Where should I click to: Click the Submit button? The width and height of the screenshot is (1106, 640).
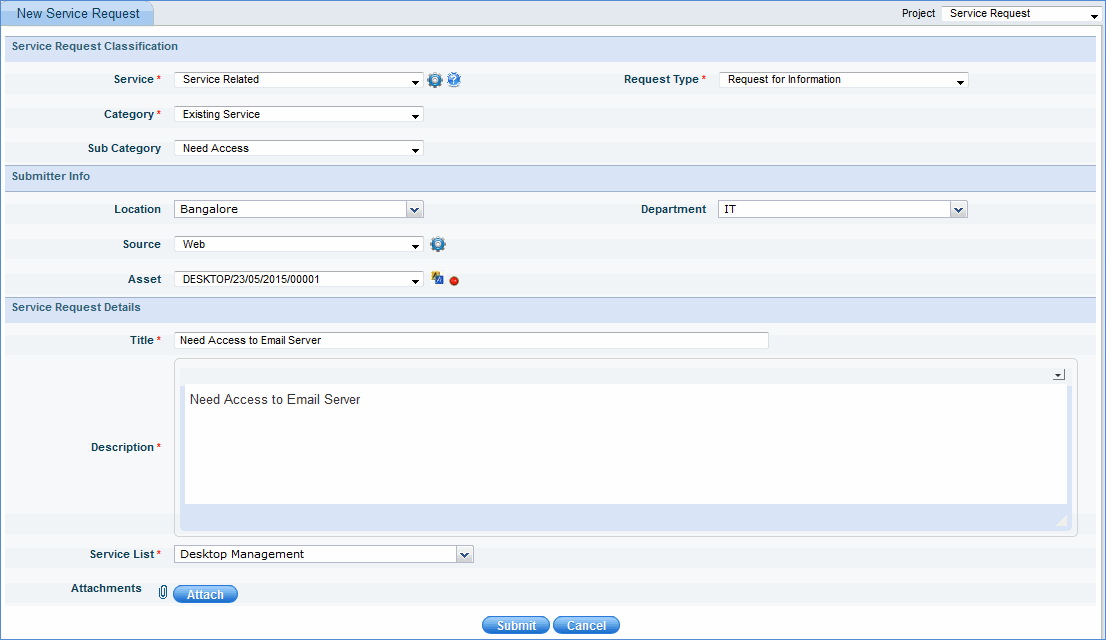tap(515, 624)
